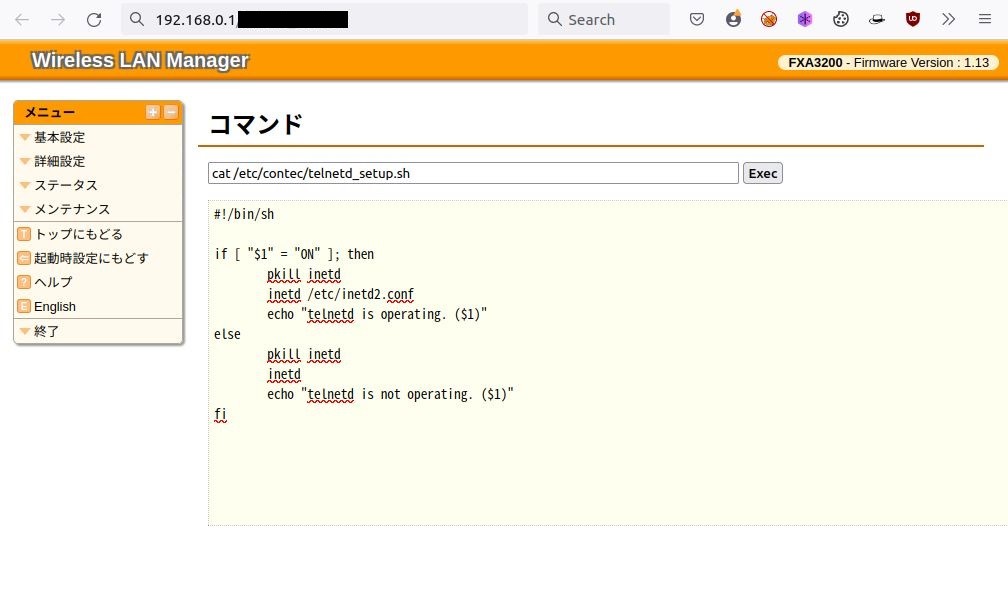Click the Firefox account avatar icon
This screenshot has height=604, width=1008.
pos(733,19)
